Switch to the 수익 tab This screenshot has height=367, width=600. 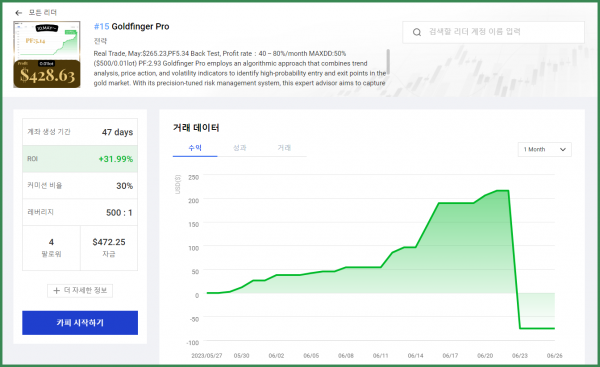(195, 148)
